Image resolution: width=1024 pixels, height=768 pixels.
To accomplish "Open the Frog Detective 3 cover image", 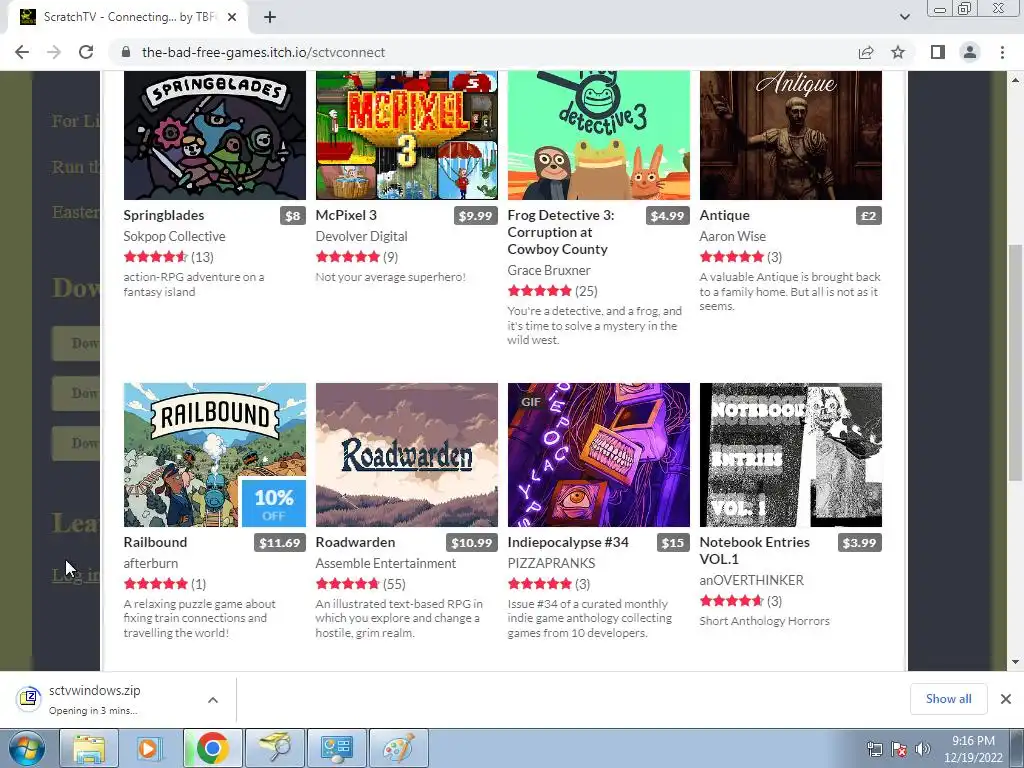I will (599, 135).
